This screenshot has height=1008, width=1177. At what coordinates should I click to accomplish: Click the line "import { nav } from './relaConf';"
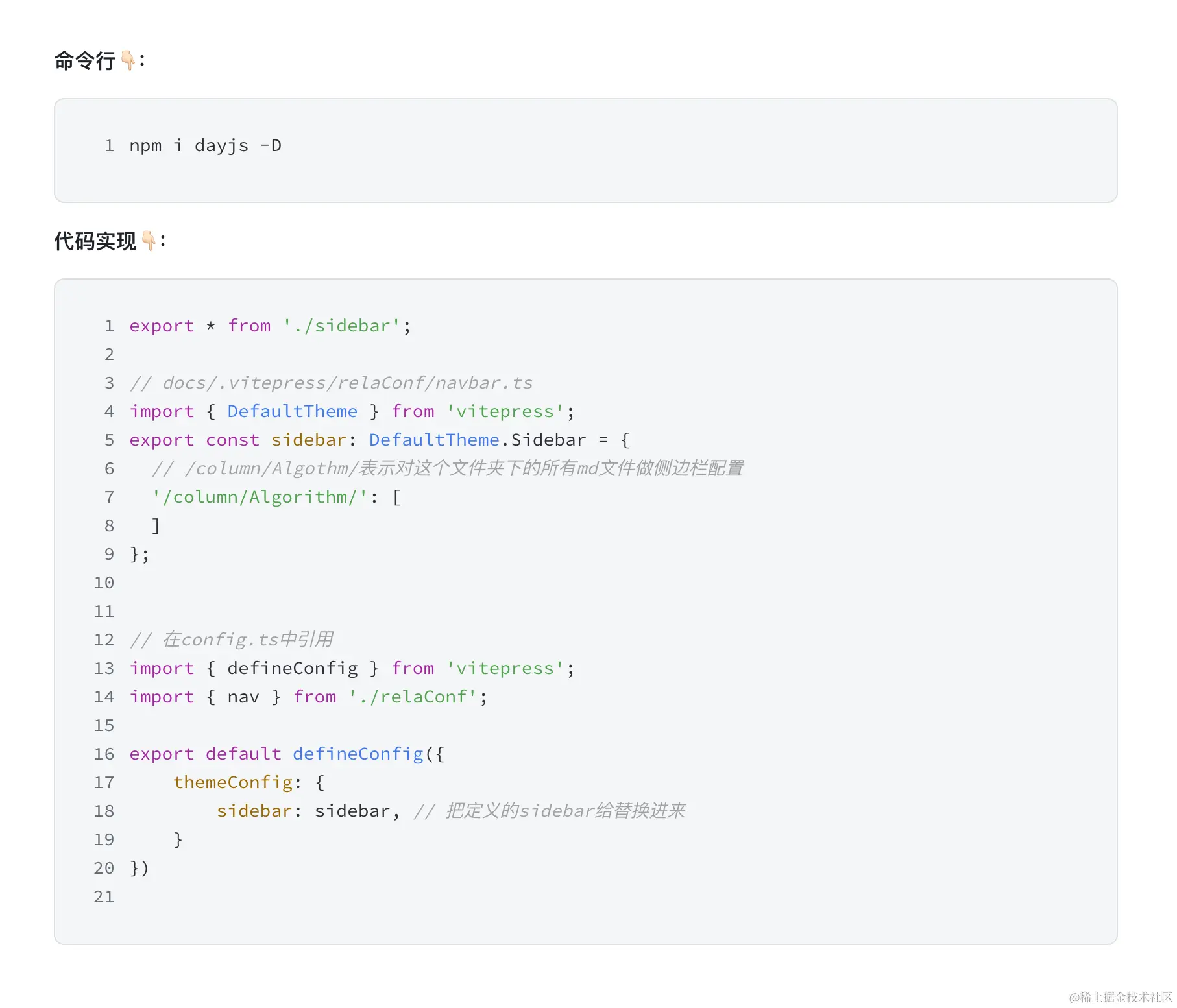point(308,697)
